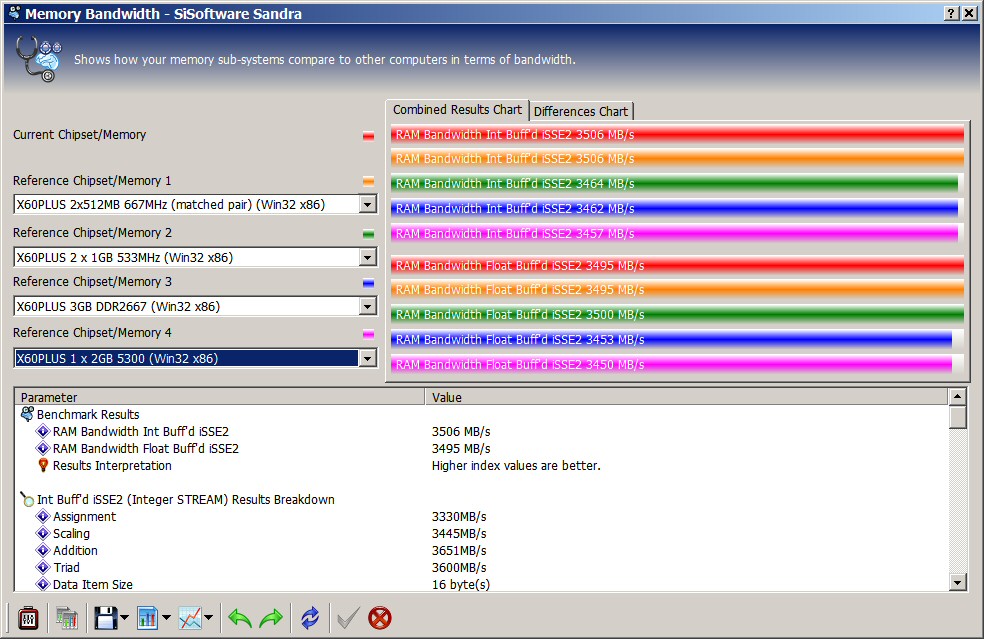Click the magenta Int Buff'd 3457 MB/s bar

click(674, 234)
